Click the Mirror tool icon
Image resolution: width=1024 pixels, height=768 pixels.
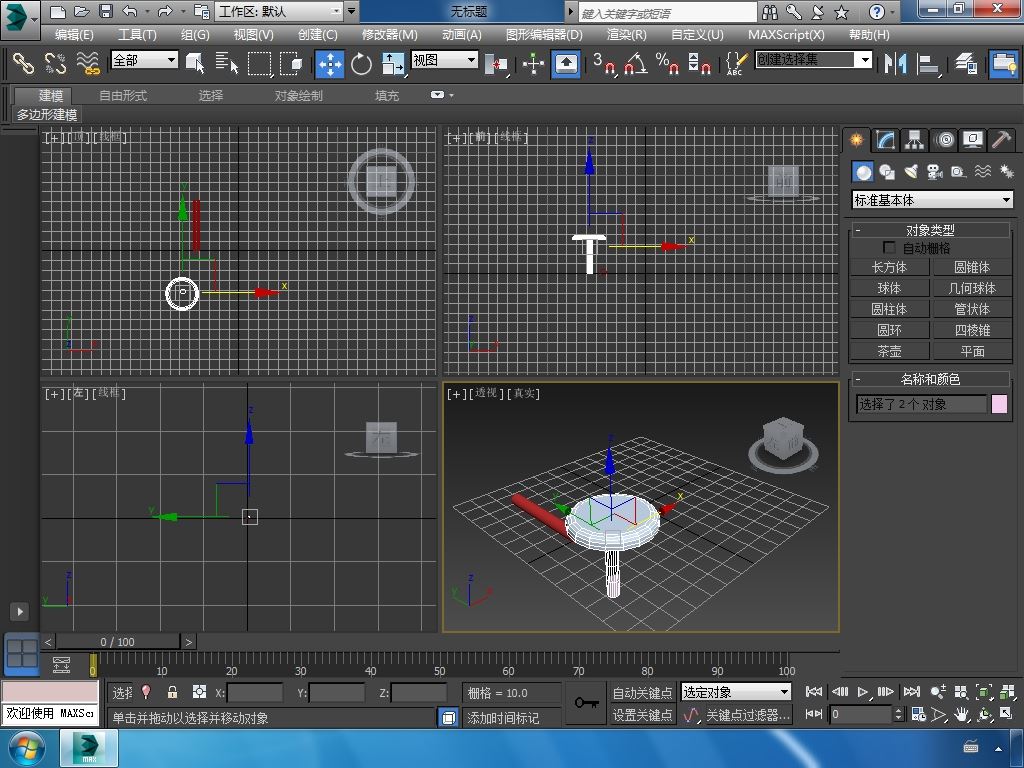click(x=895, y=63)
